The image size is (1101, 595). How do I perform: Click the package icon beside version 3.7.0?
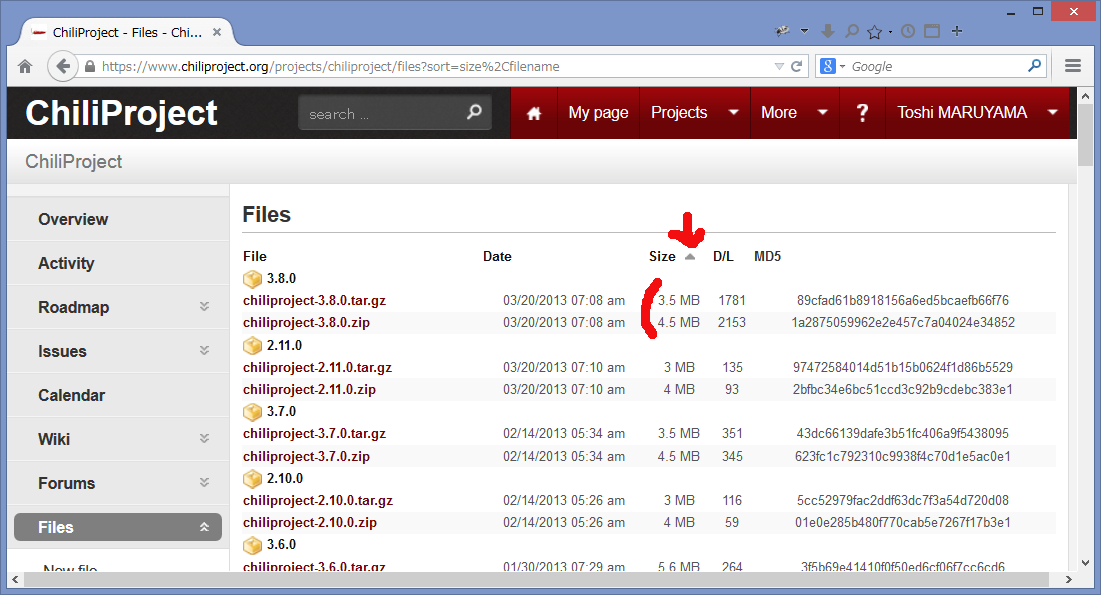point(252,412)
